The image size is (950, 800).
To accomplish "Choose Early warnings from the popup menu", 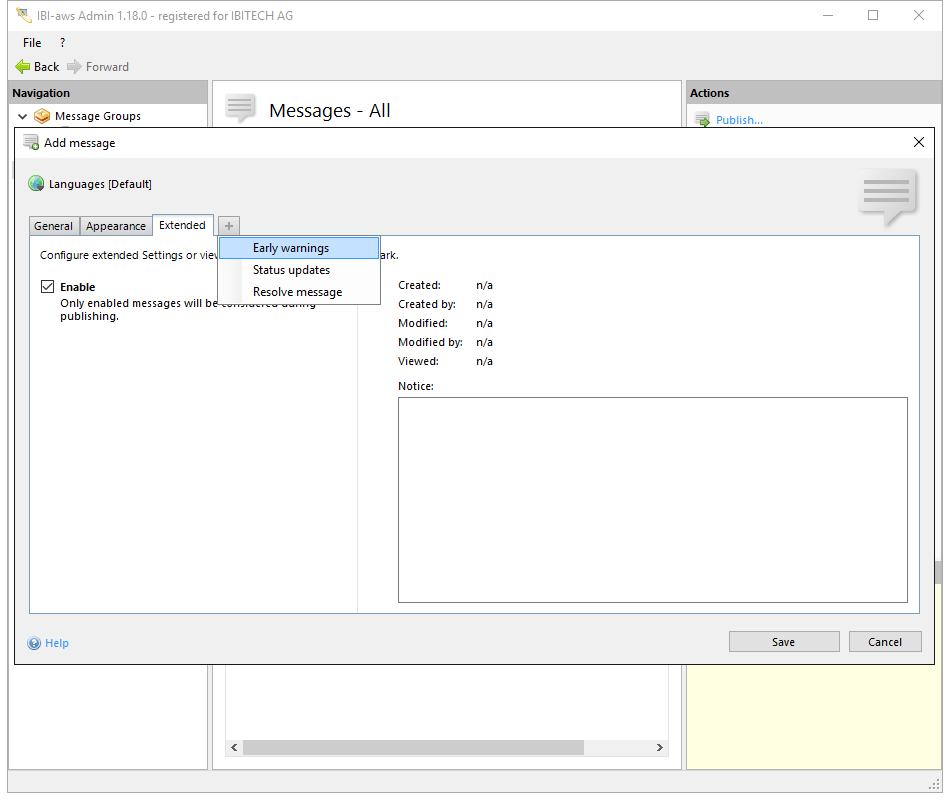I will [x=291, y=248].
